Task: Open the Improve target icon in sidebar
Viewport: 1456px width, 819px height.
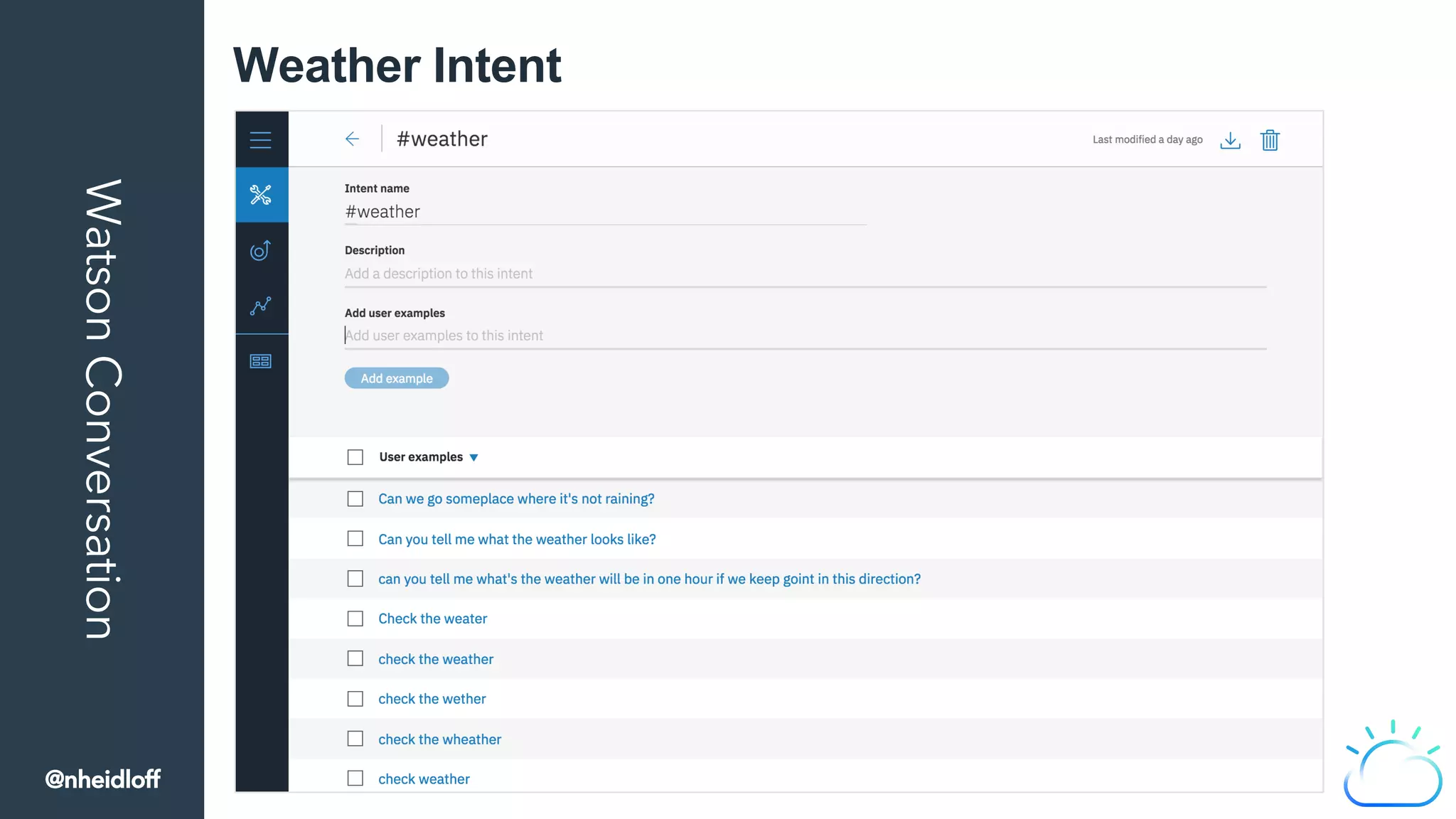Action: [261, 250]
